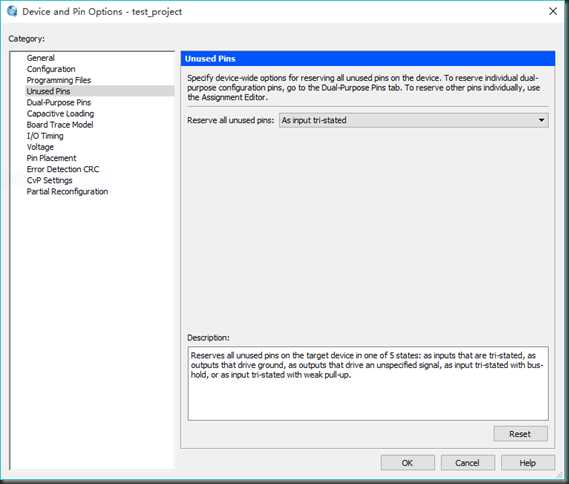Open the Configuration category
Viewport: 569px width, 484px height.
(51, 69)
